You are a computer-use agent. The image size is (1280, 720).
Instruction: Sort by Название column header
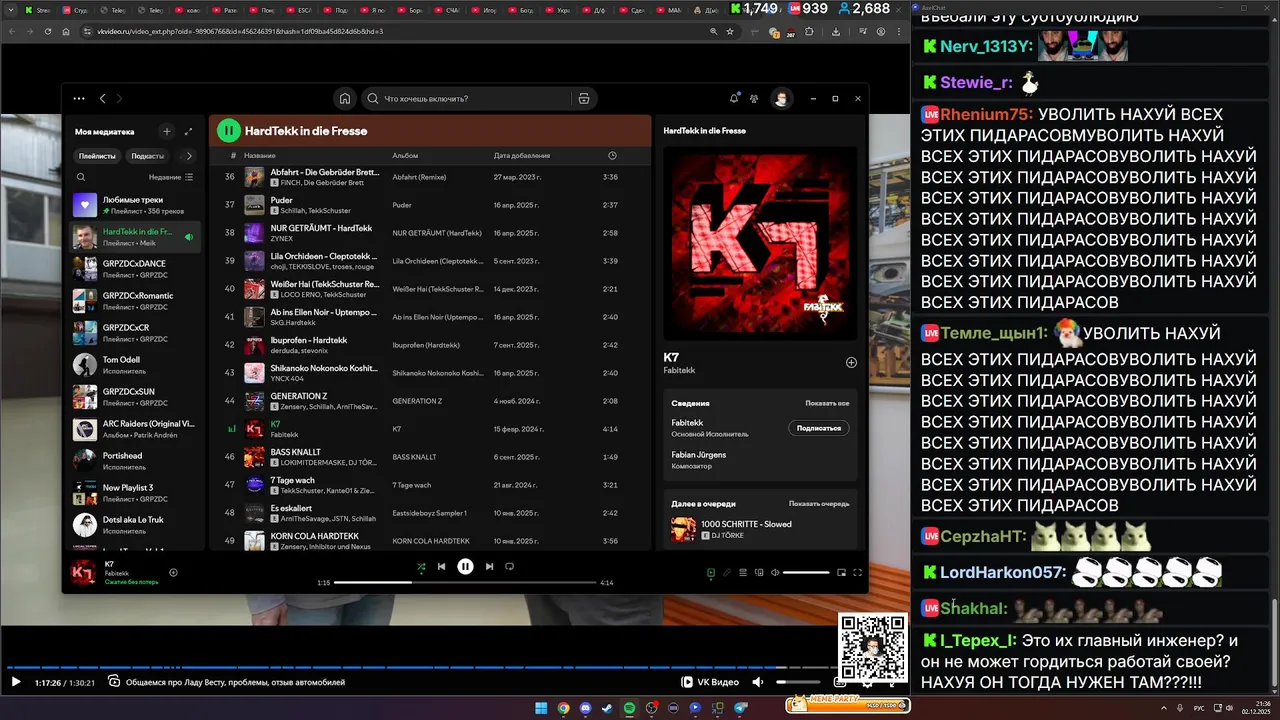260,155
